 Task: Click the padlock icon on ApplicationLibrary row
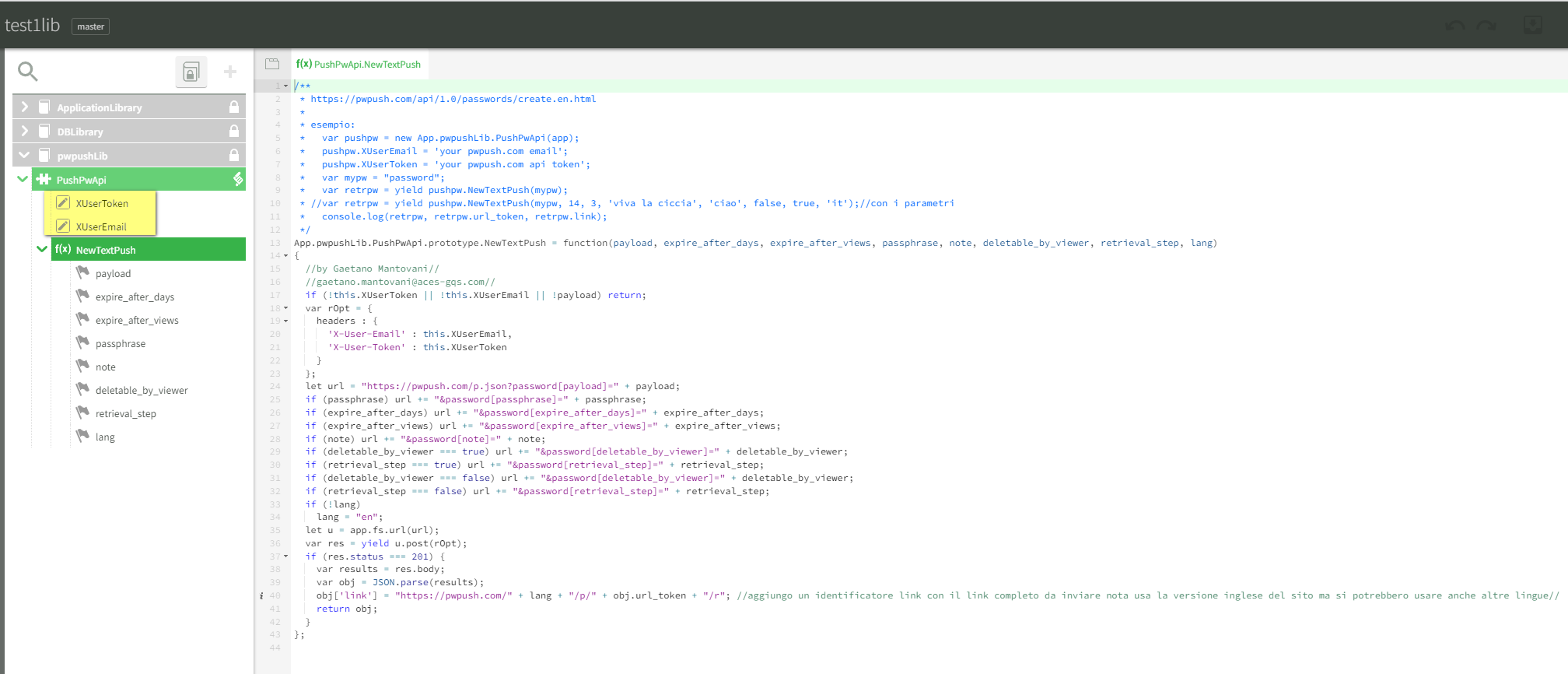(x=233, y=107)
